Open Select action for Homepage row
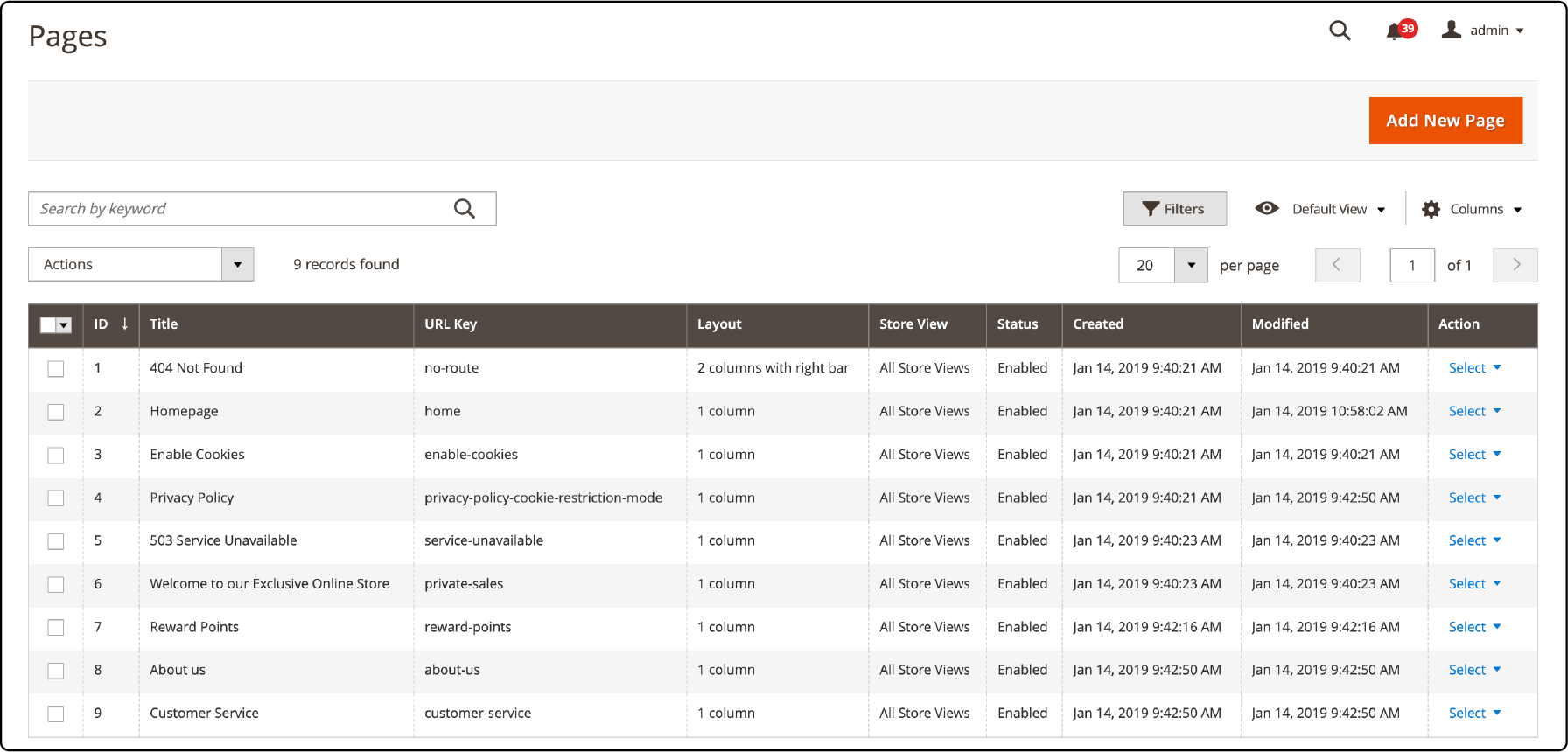The width and height of the screenshot is (1568, 752). (1474, 411)
